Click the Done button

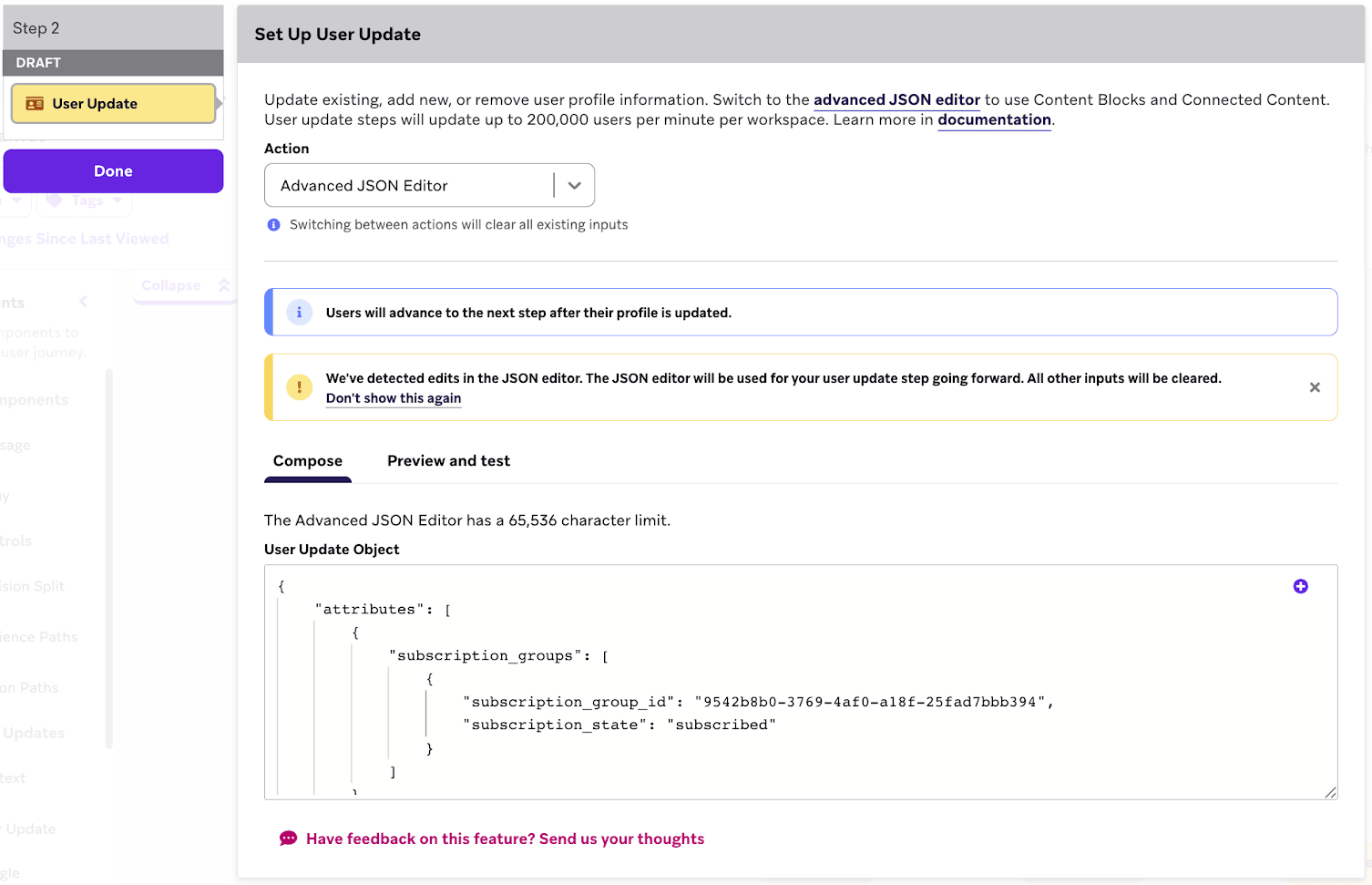113,170
